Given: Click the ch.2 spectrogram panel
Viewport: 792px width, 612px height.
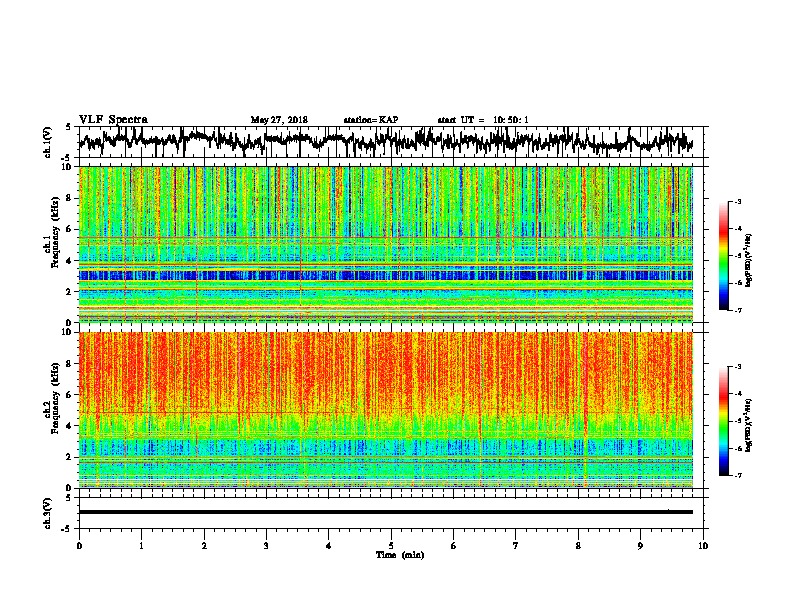Looking at the screenshot, I should 386,410.
